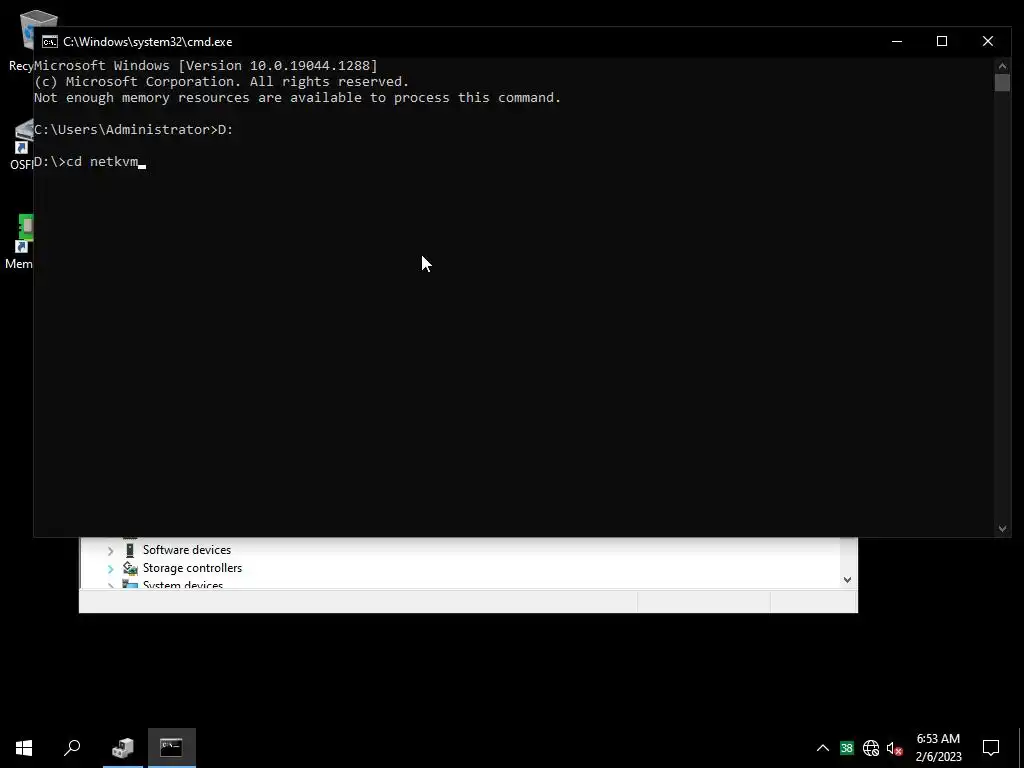1024x768 pixels.
Task: Click cmd window scroll up arrow
Action: pyautogui.click(x=1002, y=66)
